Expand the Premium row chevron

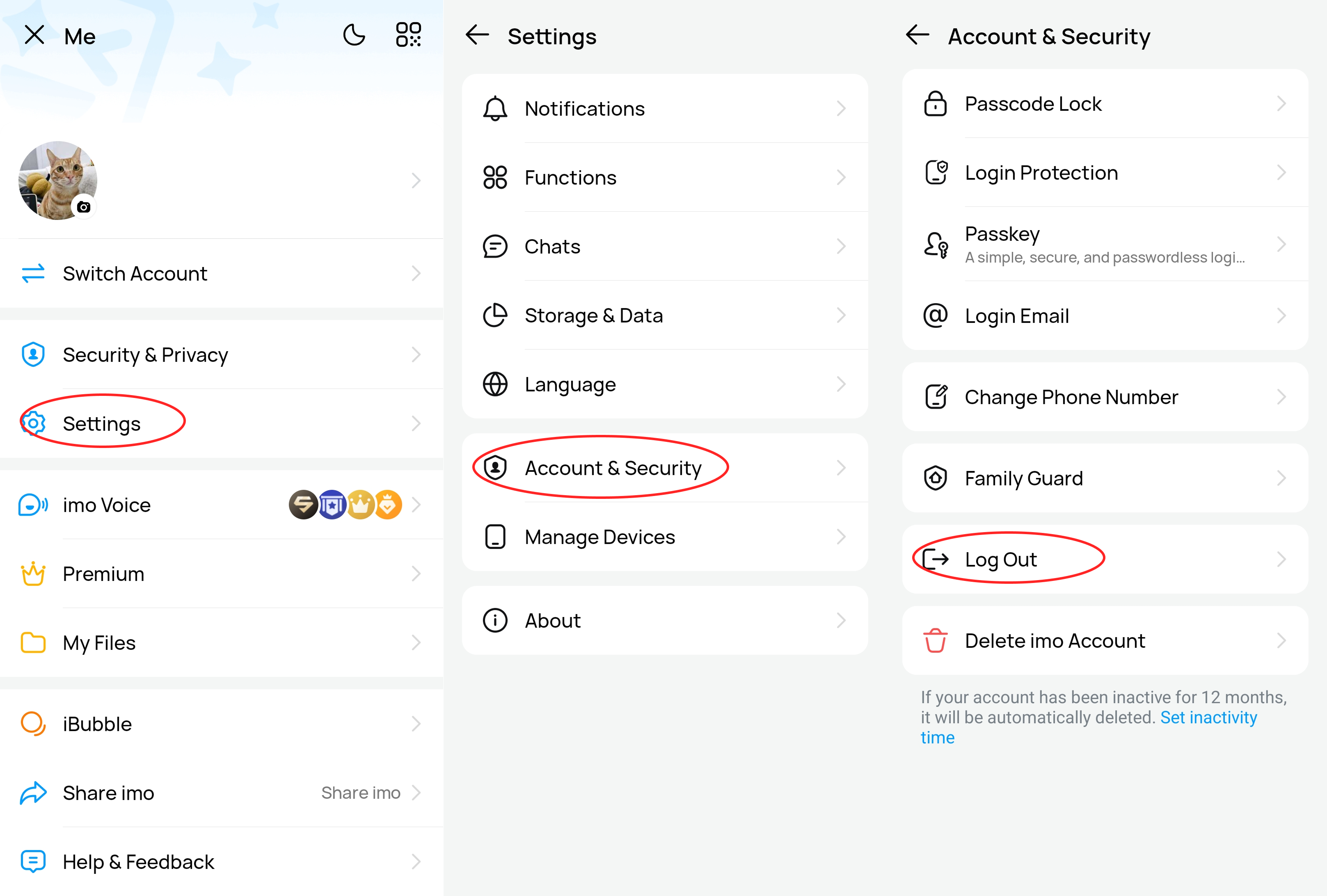(416, 574)
